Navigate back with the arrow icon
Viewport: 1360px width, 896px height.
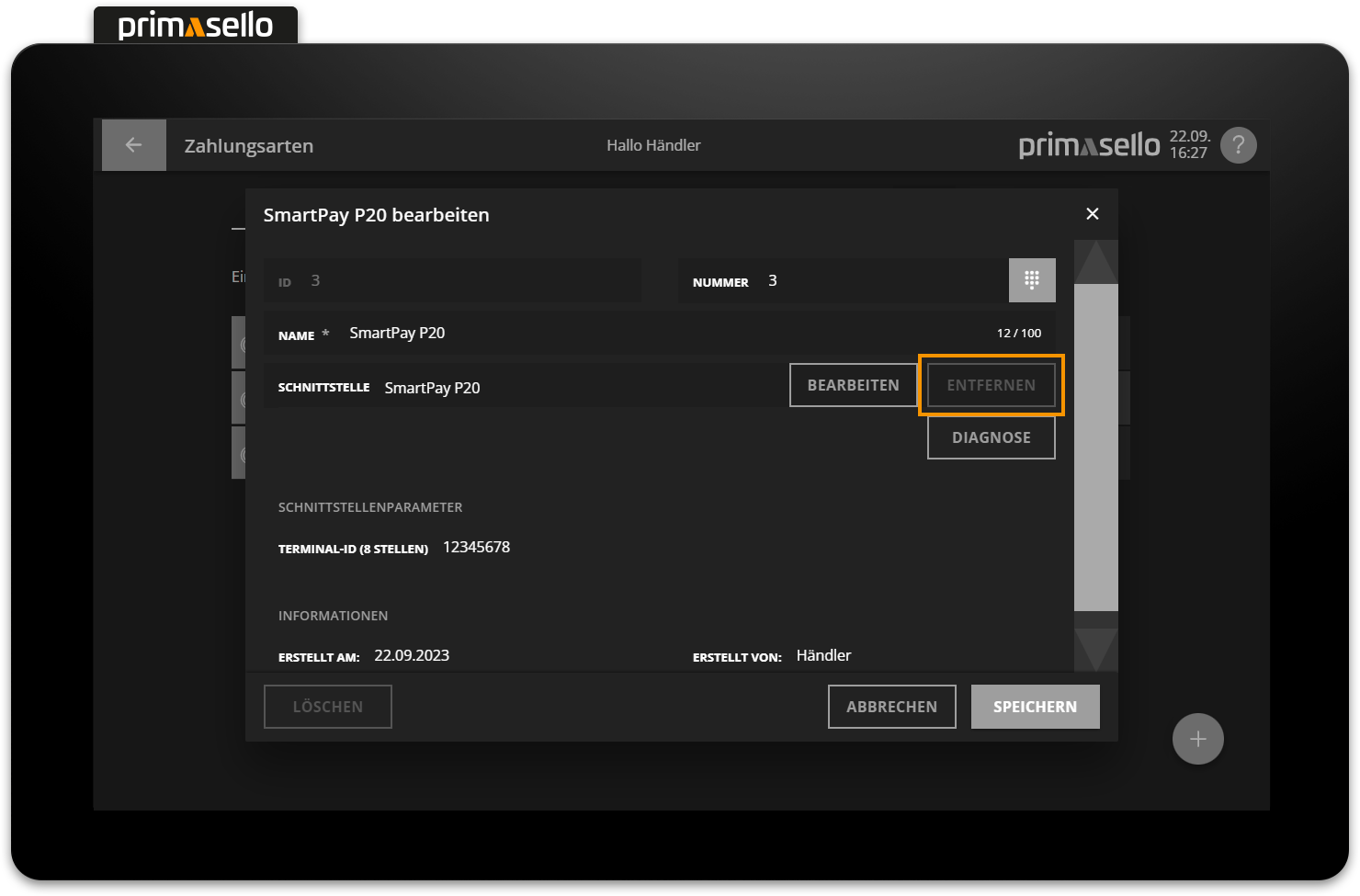point(133,144)
